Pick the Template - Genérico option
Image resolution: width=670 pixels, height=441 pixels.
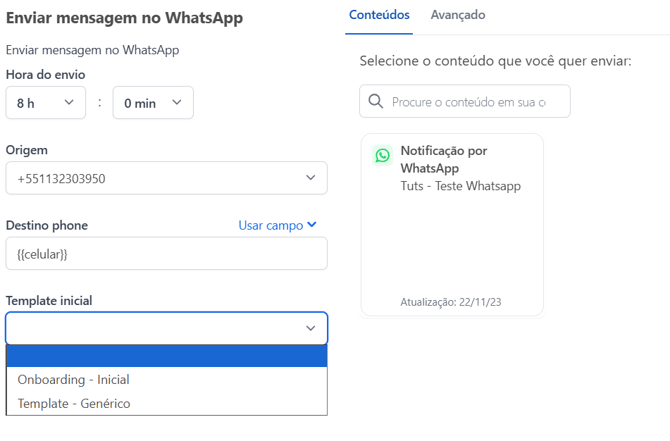pos(74,404)
